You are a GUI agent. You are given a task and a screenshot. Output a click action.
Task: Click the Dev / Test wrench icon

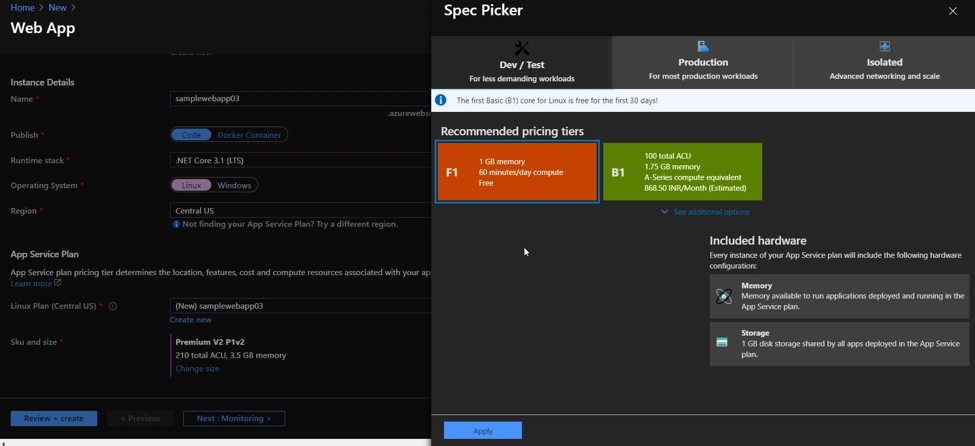coord(522,47)
